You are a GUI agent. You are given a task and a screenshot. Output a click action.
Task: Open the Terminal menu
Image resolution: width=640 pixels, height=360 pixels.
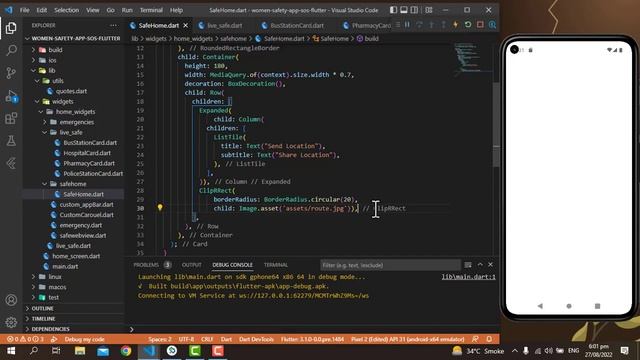tap(151, 10)
